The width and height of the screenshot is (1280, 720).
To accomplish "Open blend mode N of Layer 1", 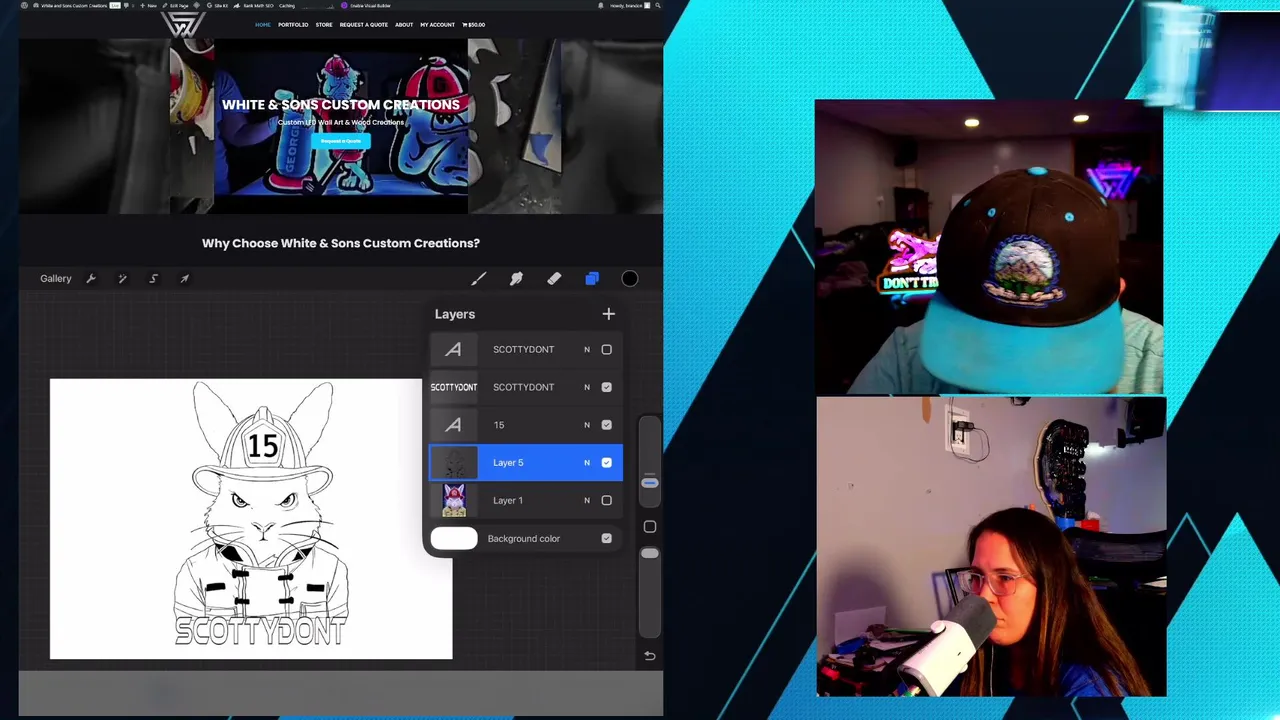I will pos(587,501).
